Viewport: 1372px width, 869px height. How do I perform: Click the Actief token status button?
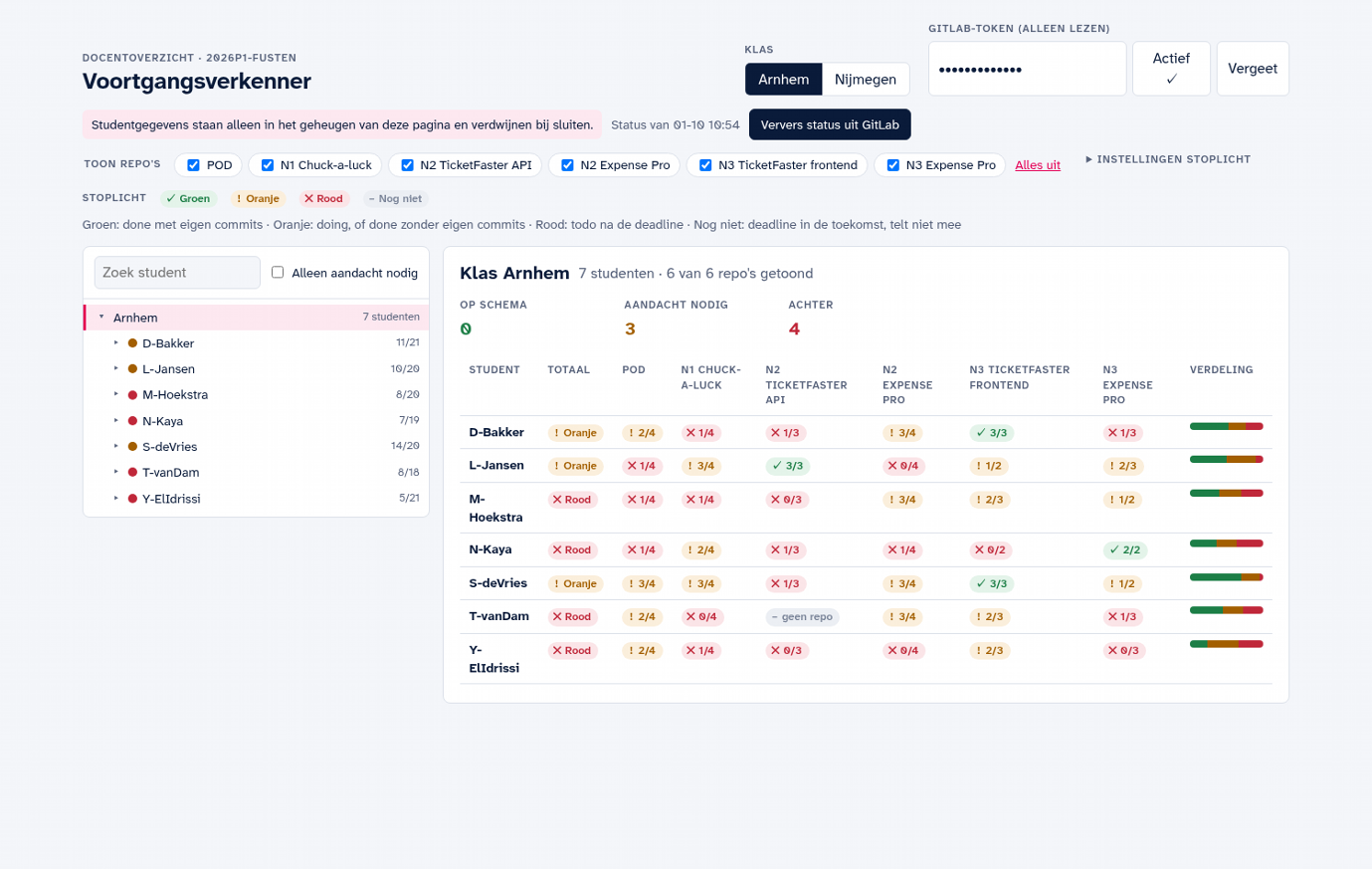1171,69
